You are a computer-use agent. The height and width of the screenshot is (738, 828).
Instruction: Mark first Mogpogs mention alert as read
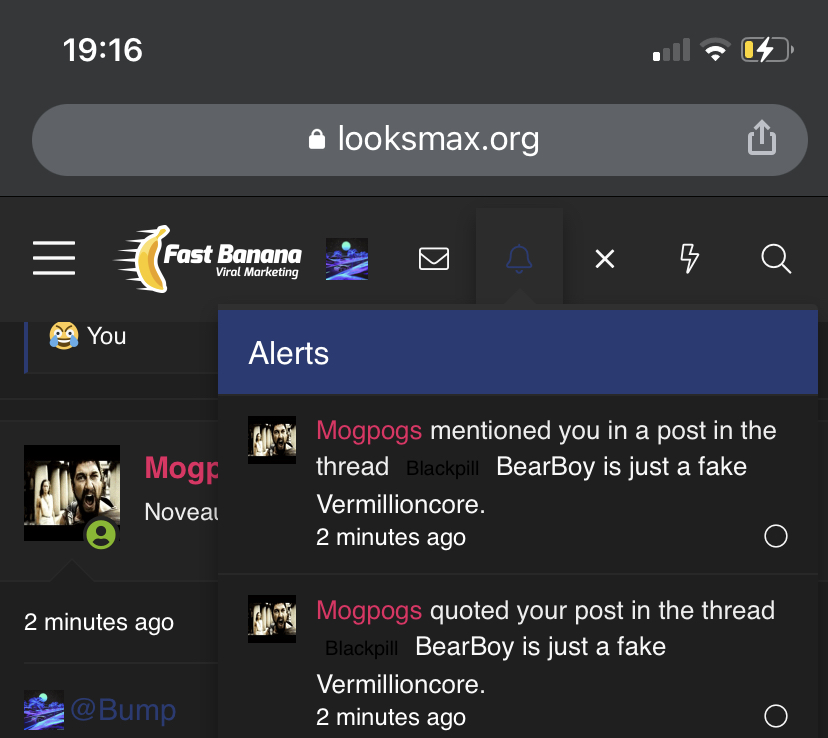[x=775, y=536]
